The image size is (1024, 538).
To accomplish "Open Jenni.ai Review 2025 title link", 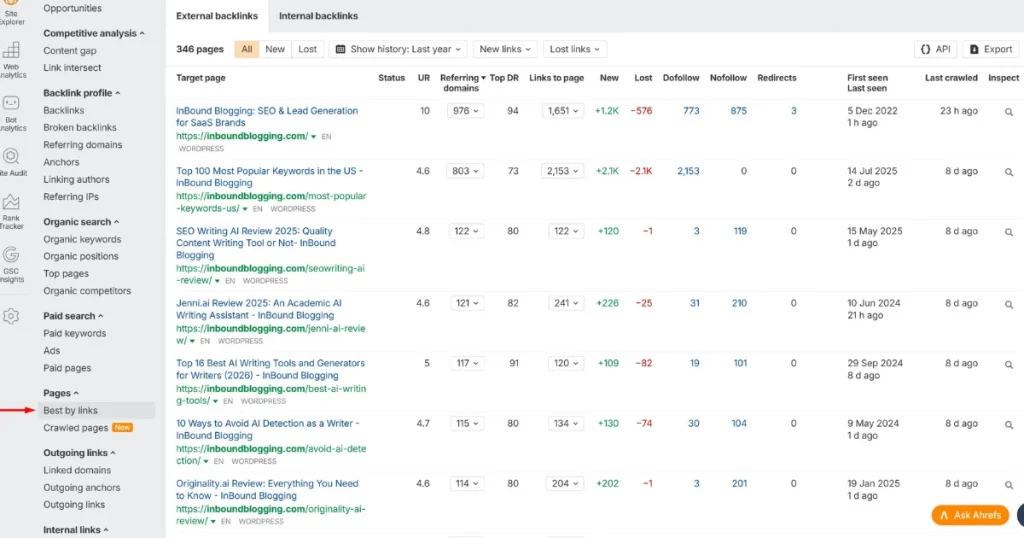I will [x=259, y=309].
